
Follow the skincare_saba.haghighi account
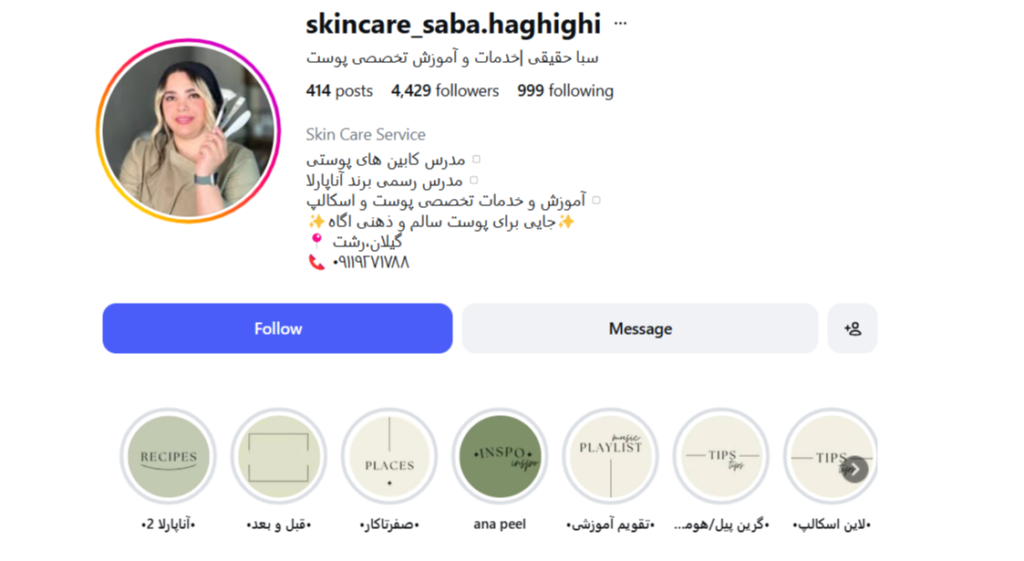coord(278,329)
